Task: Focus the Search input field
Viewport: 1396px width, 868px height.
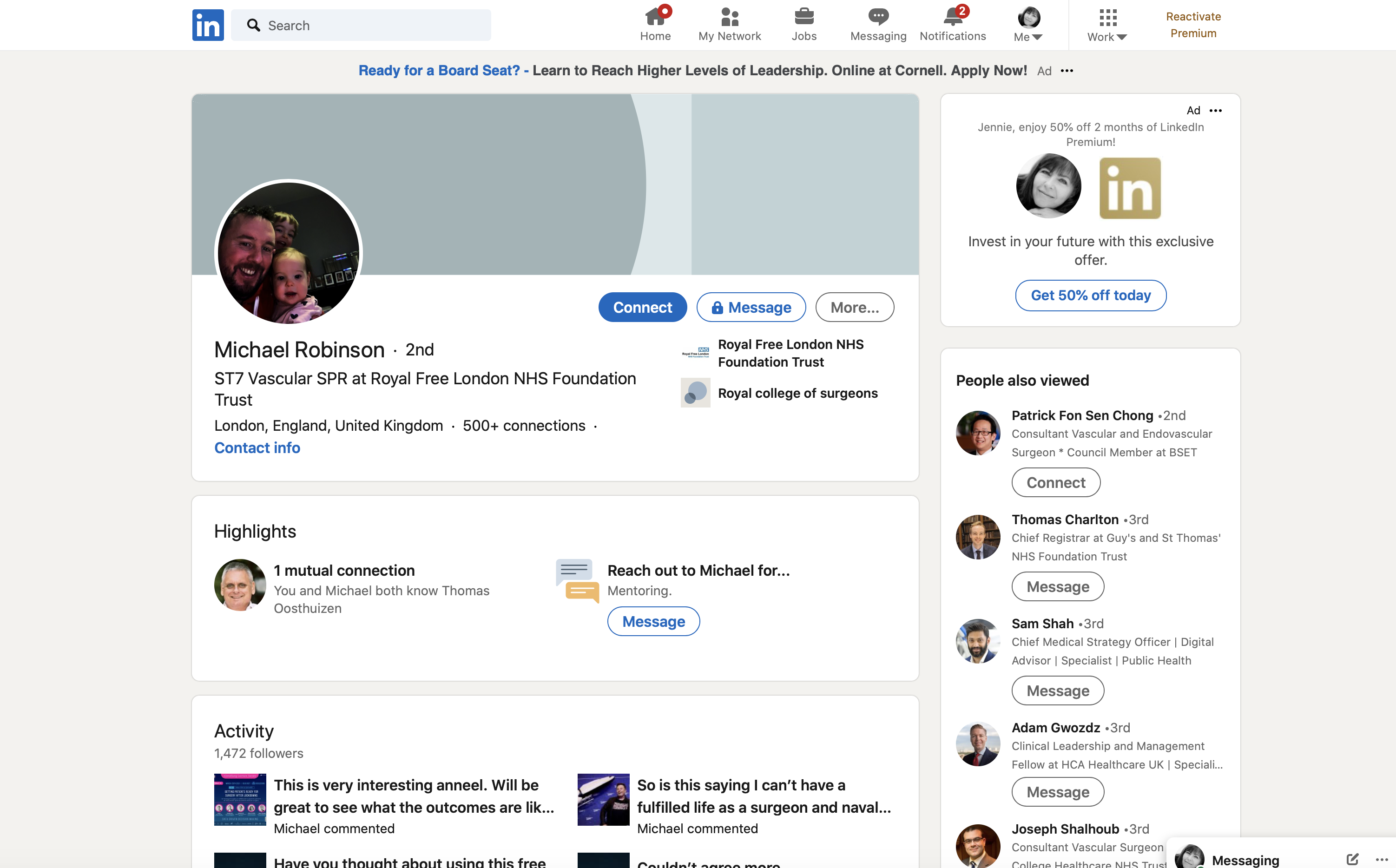Action: pyautogui.click(x=361, y=25)
